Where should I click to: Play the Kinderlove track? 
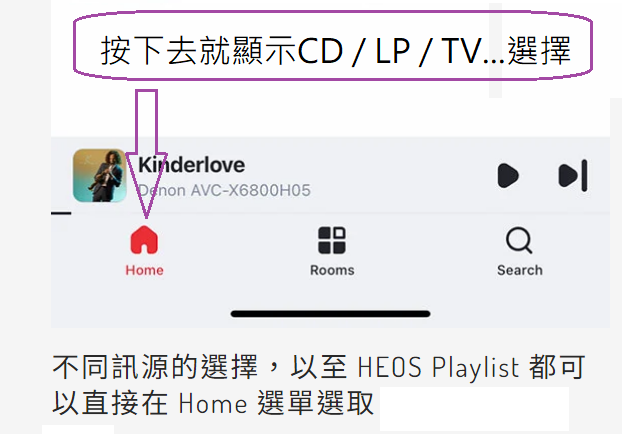click(508, 175)
